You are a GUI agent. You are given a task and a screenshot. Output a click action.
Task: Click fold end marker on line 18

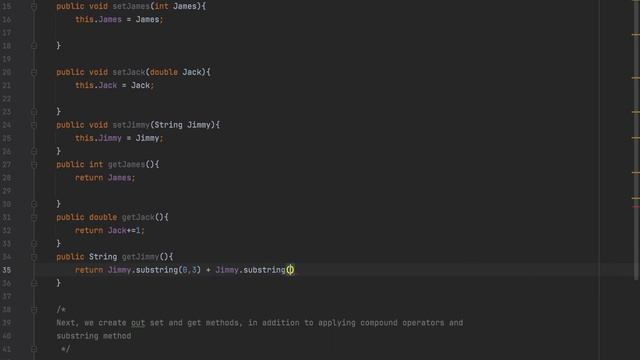click(x=34, y=46)
